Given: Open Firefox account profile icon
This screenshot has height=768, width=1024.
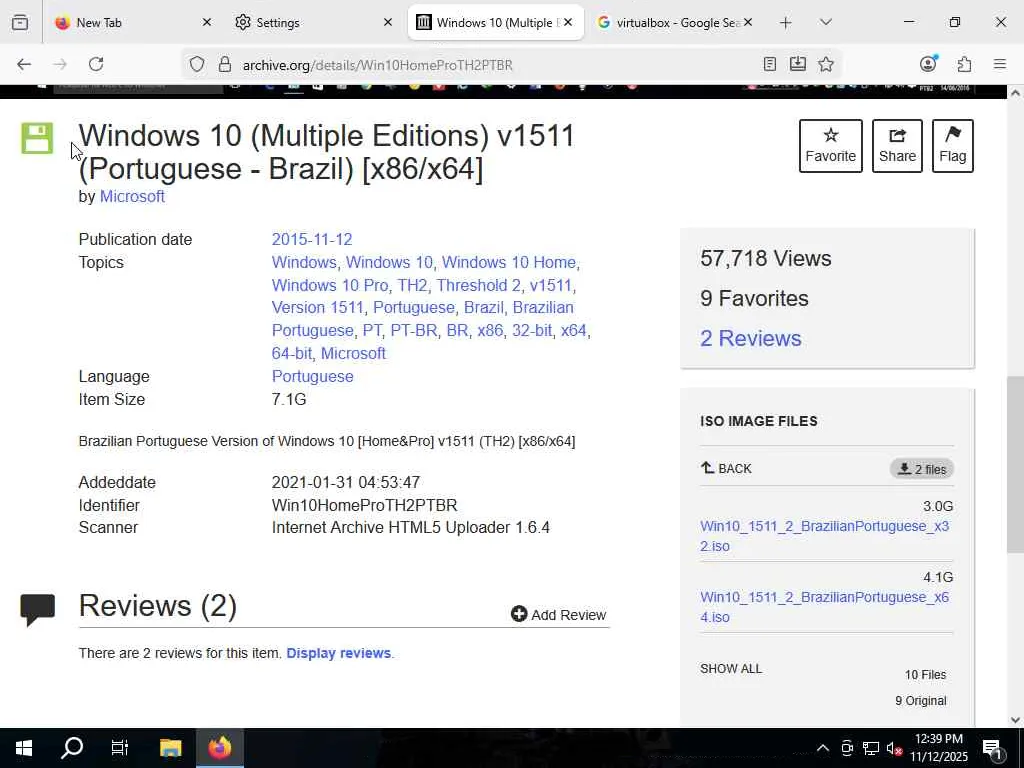Looking at the screenshot, I should click(928, 63).
